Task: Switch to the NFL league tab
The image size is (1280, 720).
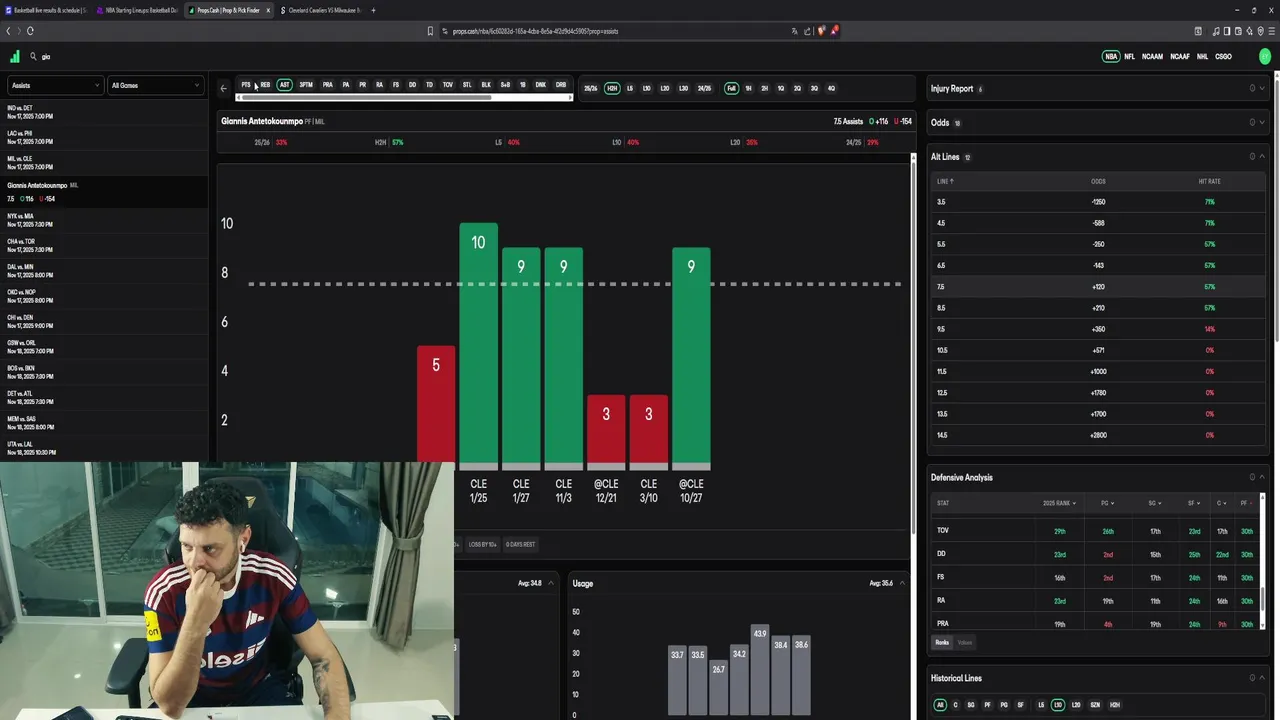Action: tap(1130, 57)
